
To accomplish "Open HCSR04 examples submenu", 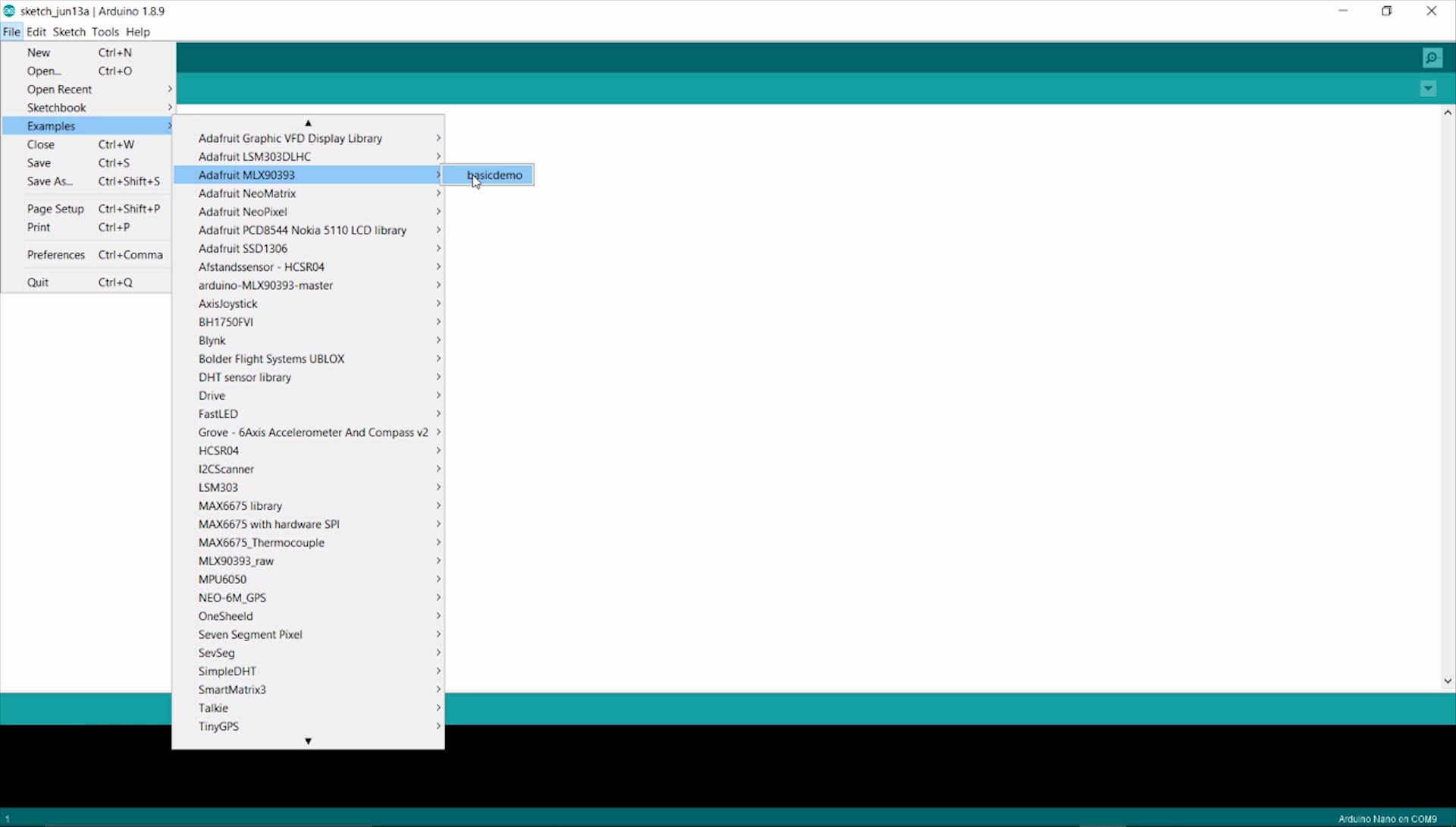I will click(309, 451).
